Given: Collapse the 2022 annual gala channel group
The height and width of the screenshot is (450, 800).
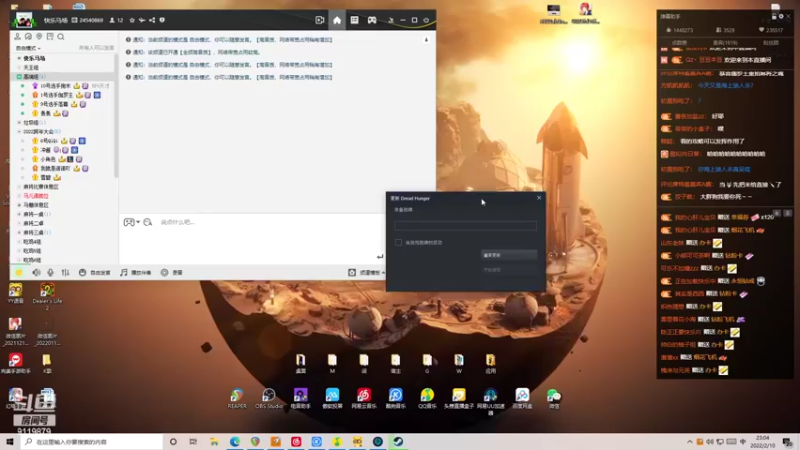Looking at the screenshot, I should [19, 132].
